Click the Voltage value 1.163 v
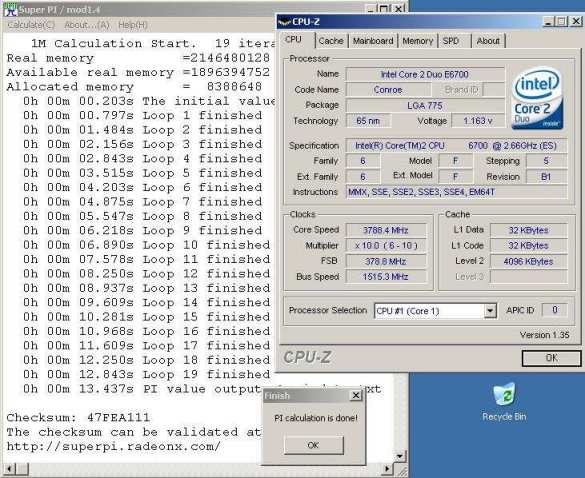 pyautogui.click(x=478, y=121)
